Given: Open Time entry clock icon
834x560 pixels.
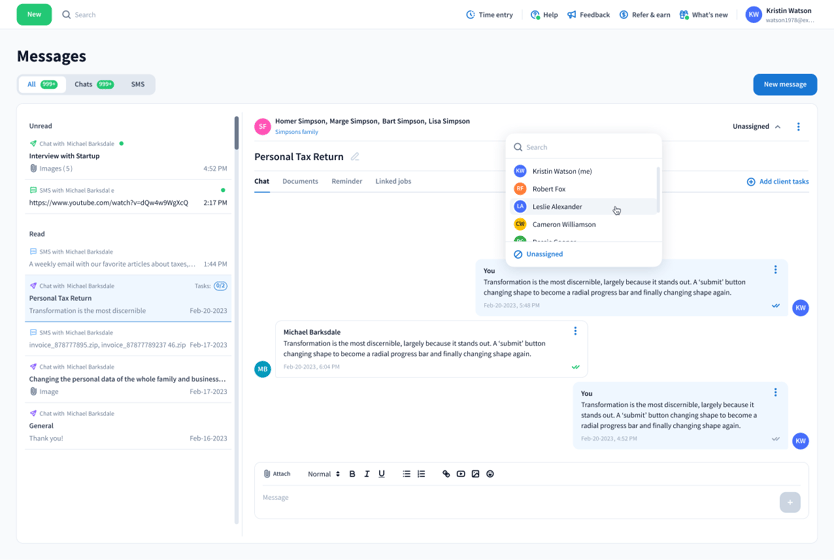Looking at the screenshot, I should point(470,15).
